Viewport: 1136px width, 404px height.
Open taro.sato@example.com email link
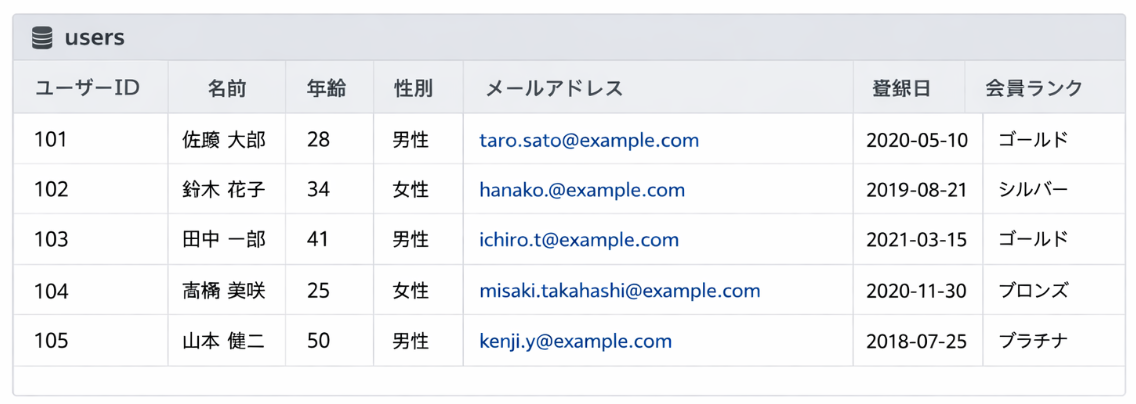click(589, 140)
